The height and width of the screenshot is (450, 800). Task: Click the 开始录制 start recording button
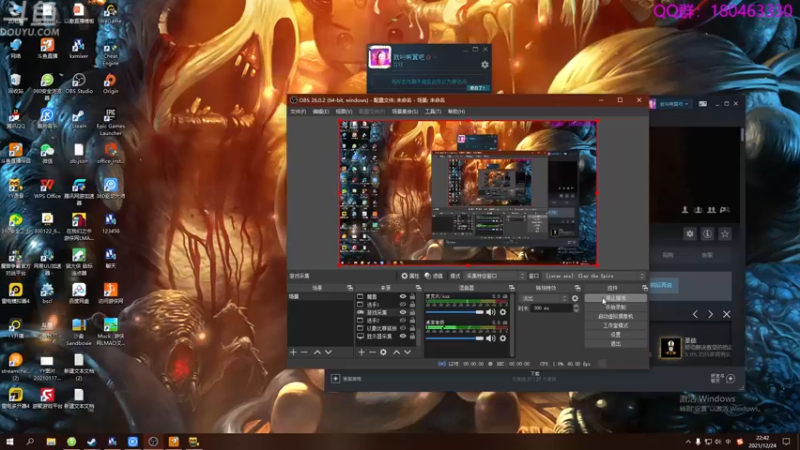pyautogui.click(x=615, y=307)
